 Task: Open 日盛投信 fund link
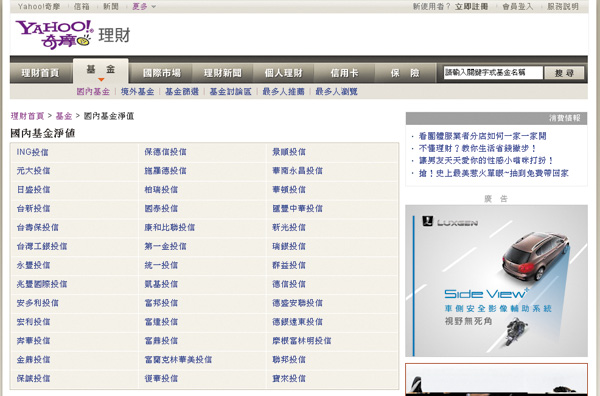(33, 190)
